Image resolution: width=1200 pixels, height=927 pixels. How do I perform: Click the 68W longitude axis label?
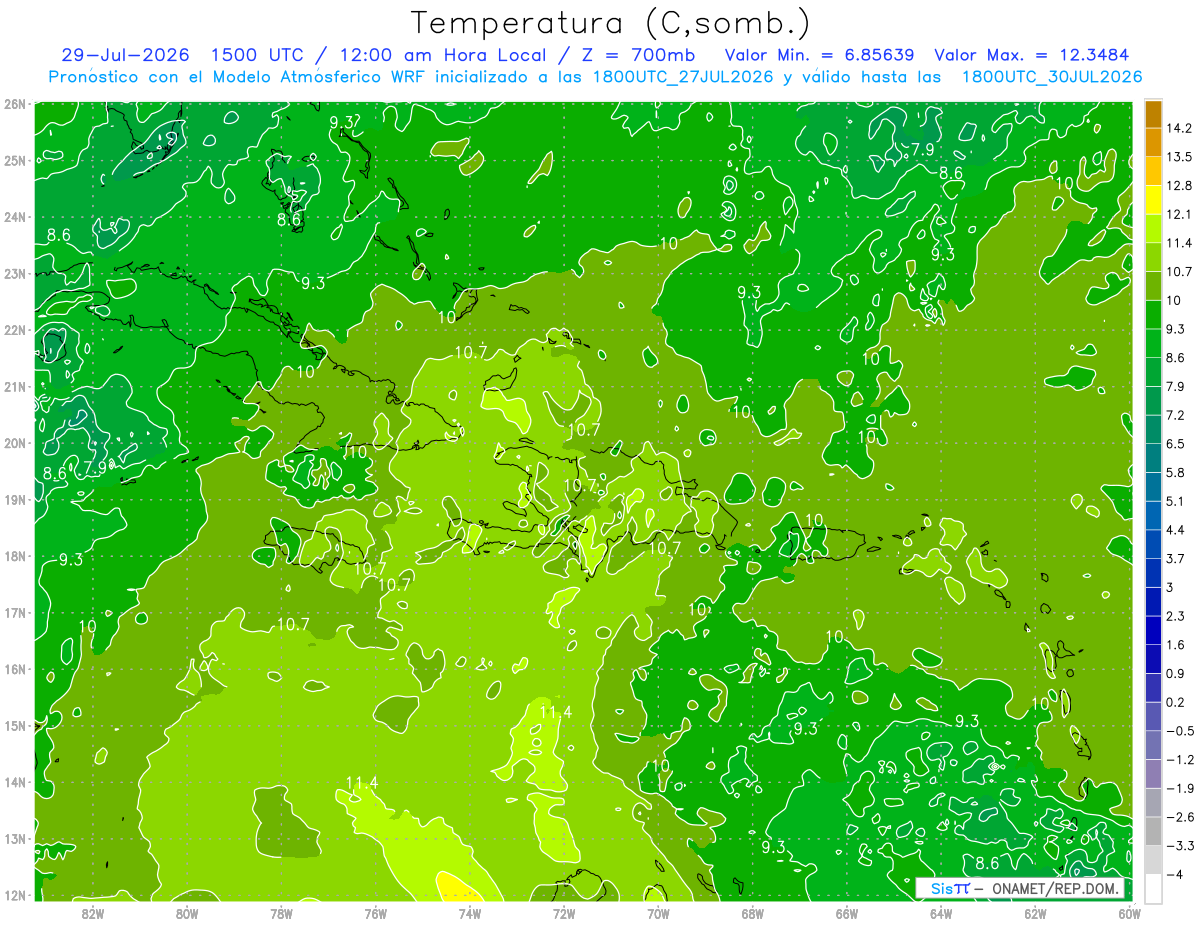pos(752,913)
